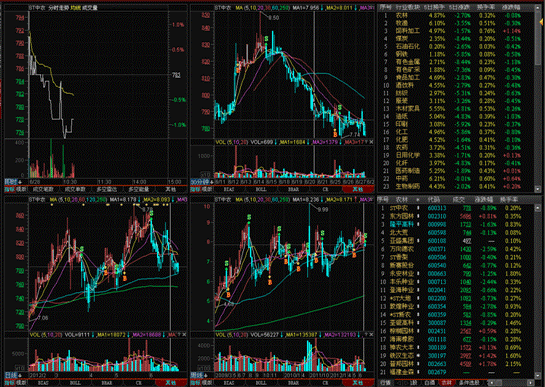
Task: Select 饲料加工 sector row
Action: point(456,31)
